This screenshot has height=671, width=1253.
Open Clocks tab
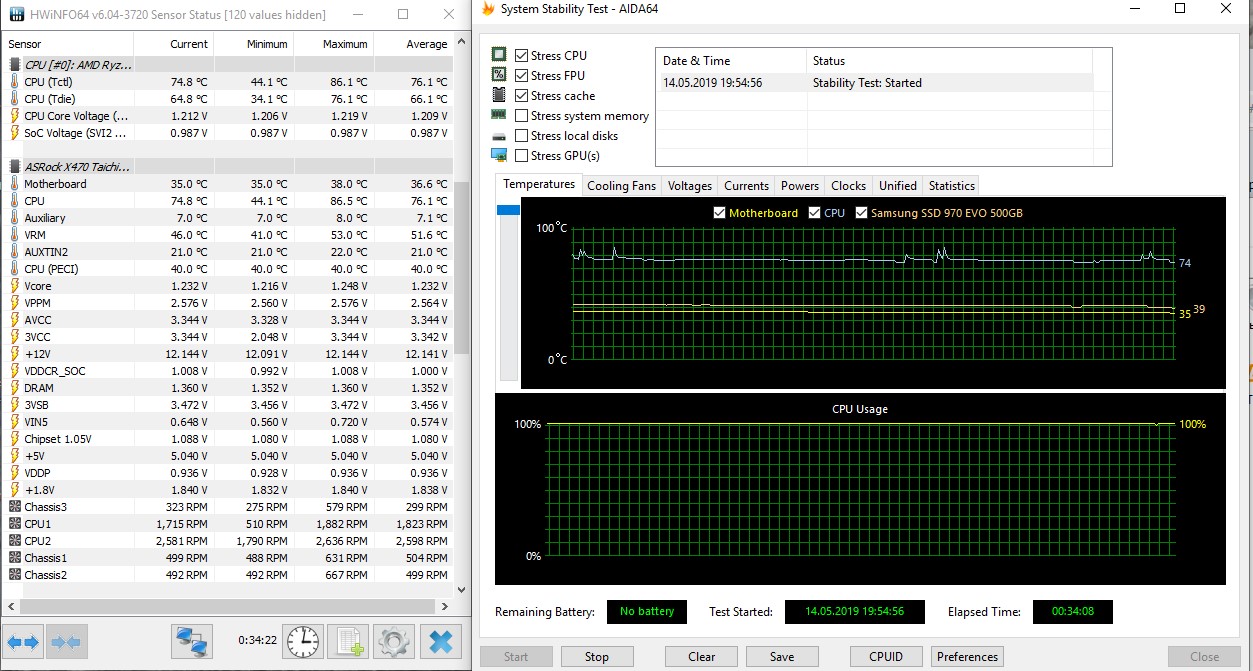[849, 186]
